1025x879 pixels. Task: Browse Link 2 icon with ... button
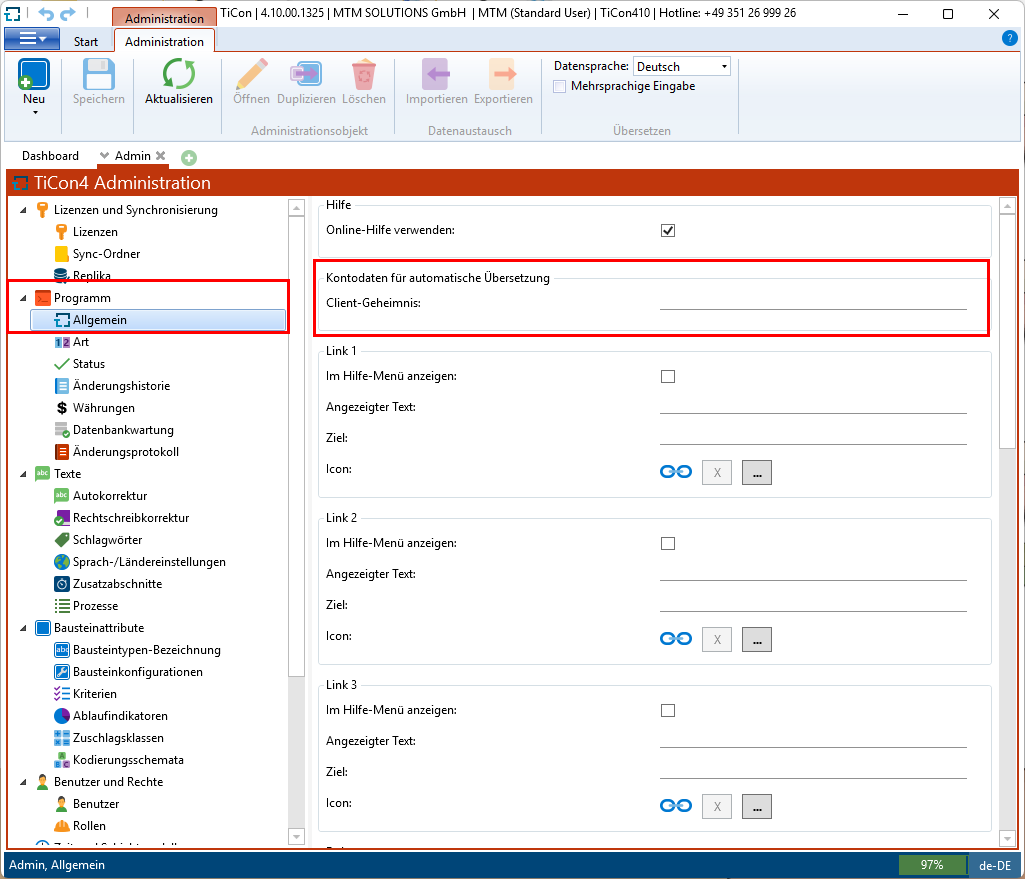click(x=756, y=639)
